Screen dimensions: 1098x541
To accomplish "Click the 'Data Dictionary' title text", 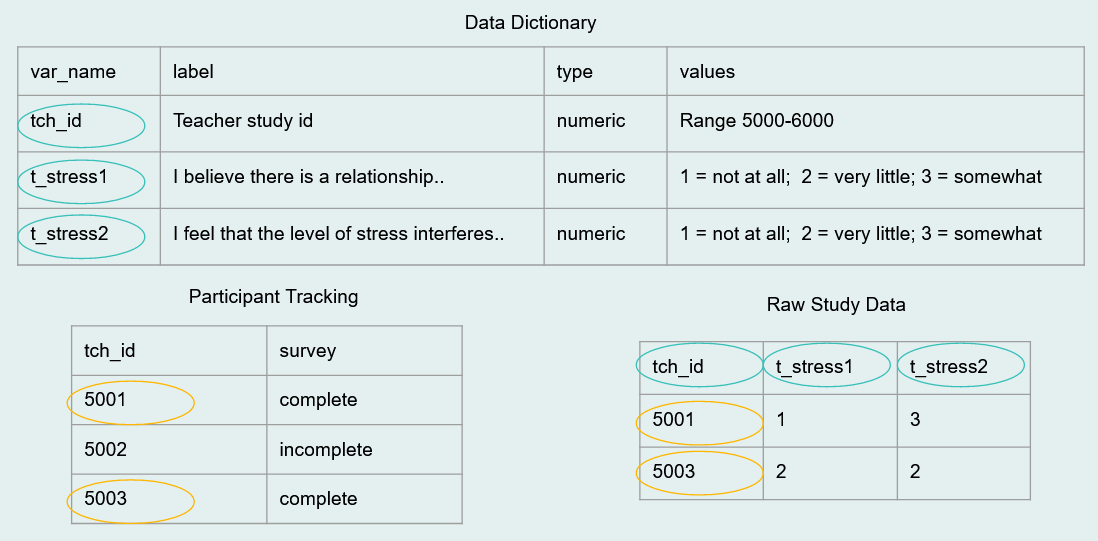I will (530, 23).
